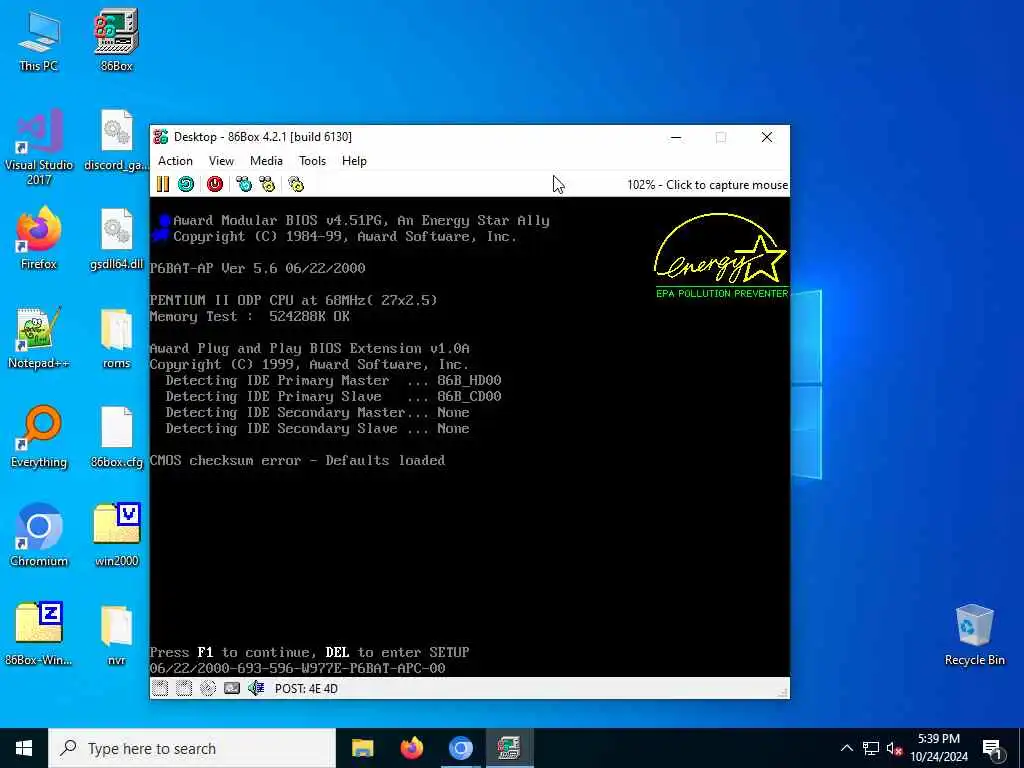Click the sound speaker status bar icon
The width and height of the screenshot is (1024, 768).
tap(256, 688)
